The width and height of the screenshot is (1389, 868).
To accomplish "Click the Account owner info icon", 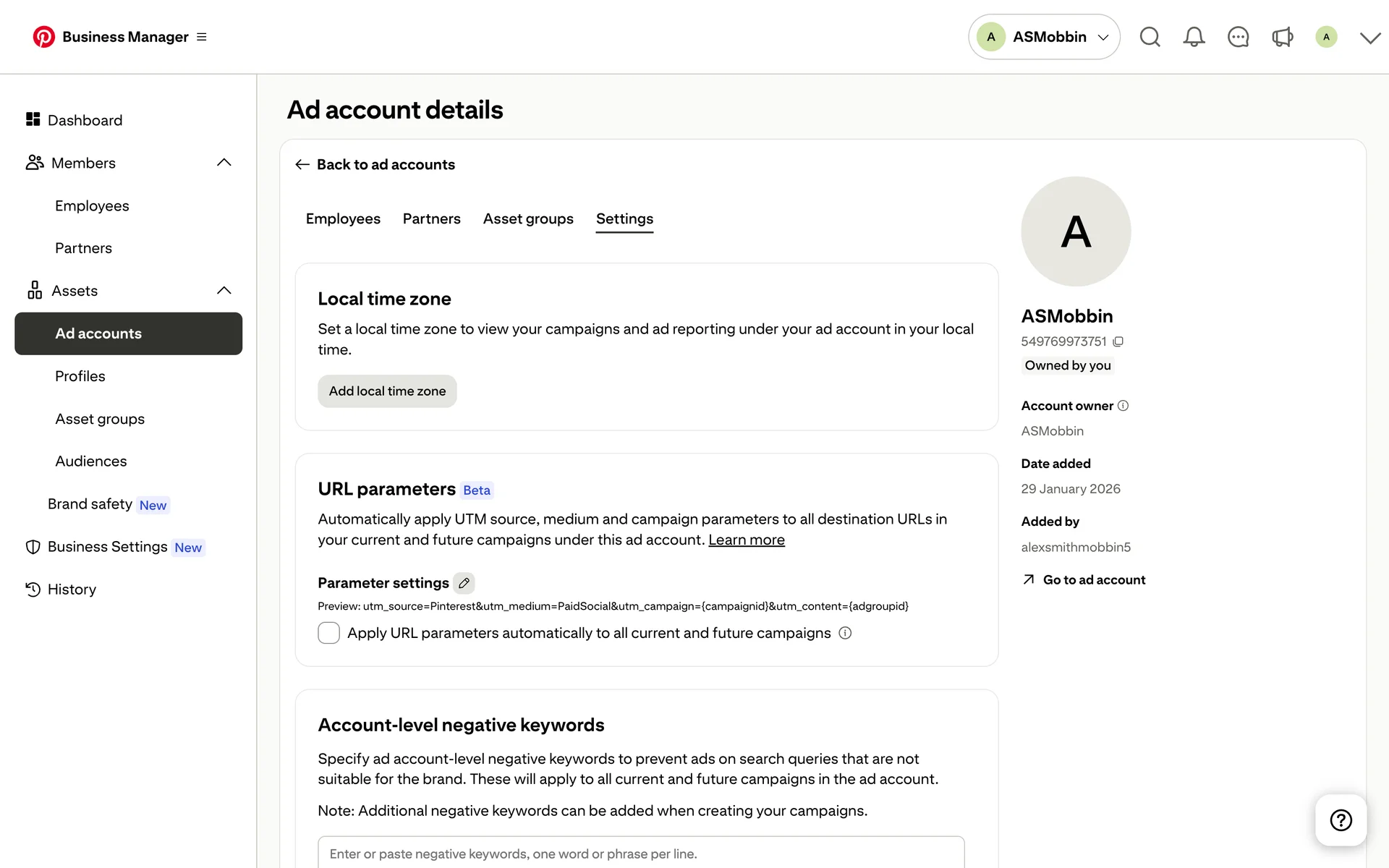I will pos(1123,406).
